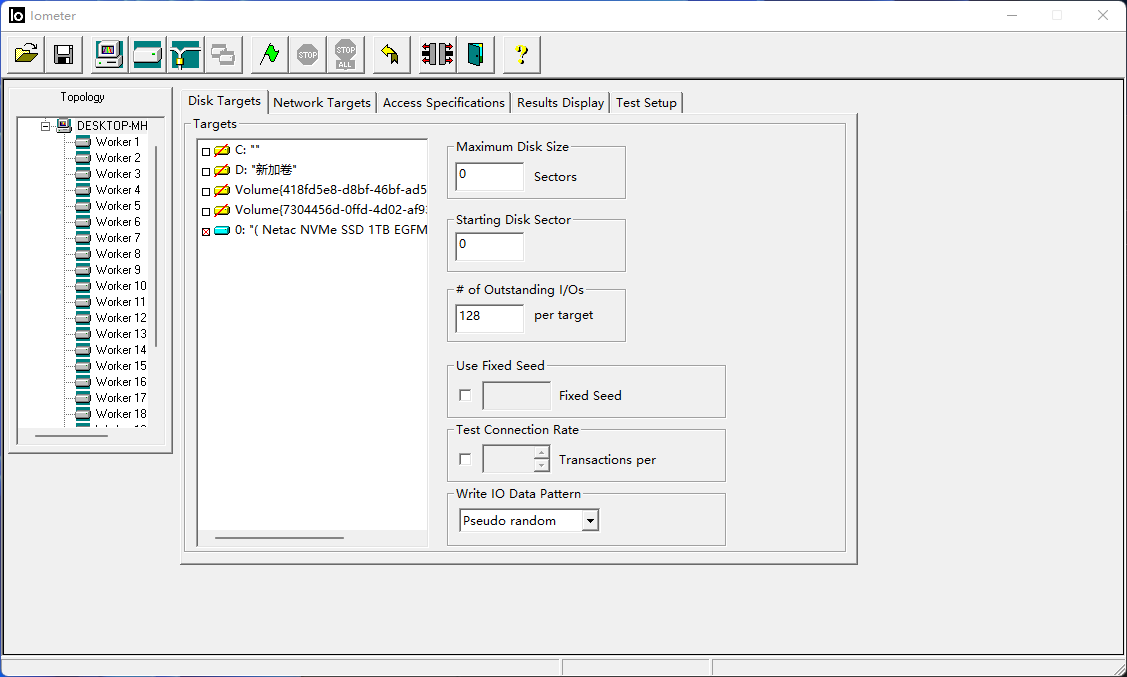Check the C: drive target box

(206, 152)
